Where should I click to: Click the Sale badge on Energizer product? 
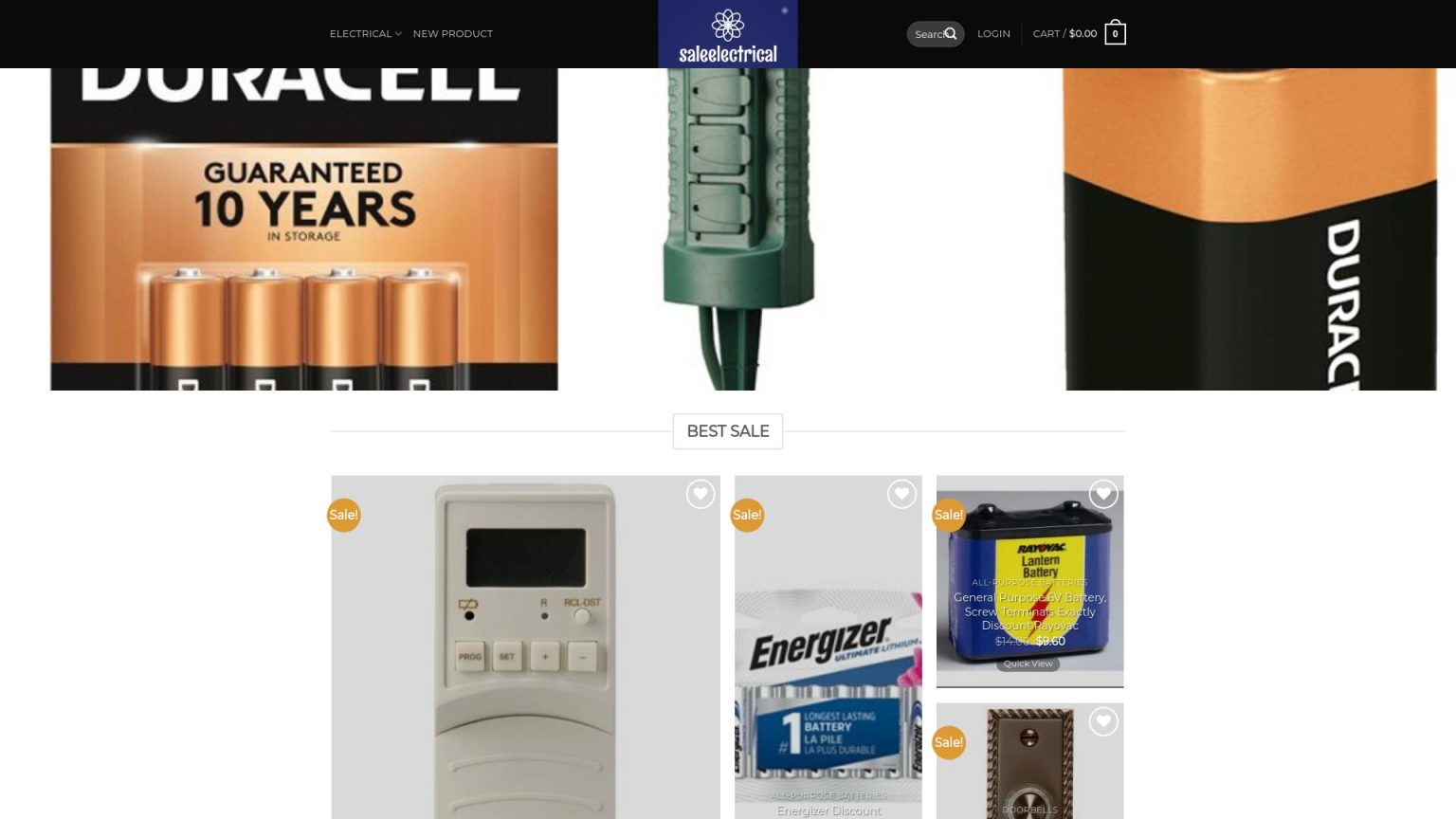747,515
